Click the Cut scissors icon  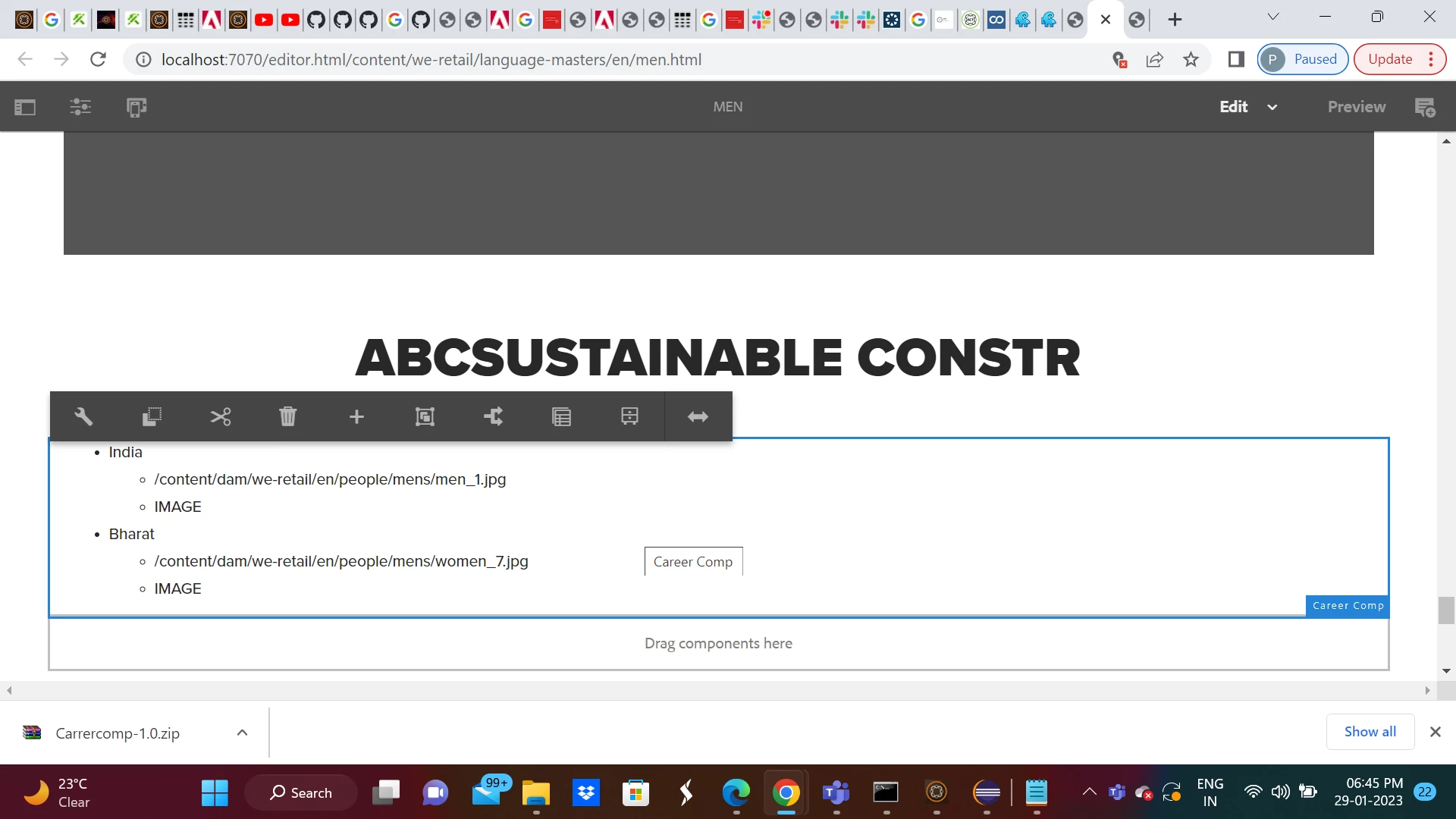[x=220, y=416]
